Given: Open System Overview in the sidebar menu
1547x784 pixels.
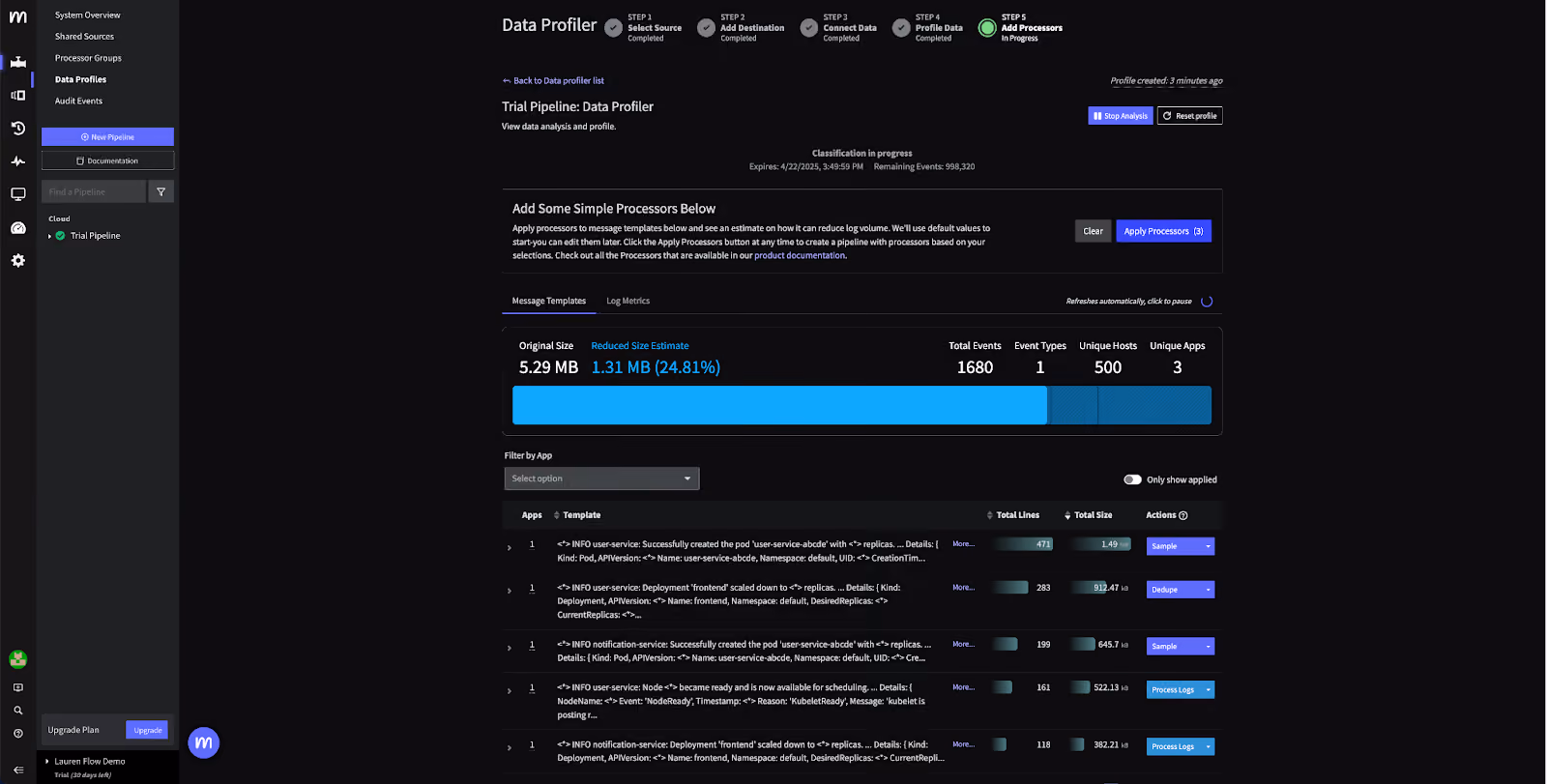Looking at the screenshot, I should [x=88, y=15].
